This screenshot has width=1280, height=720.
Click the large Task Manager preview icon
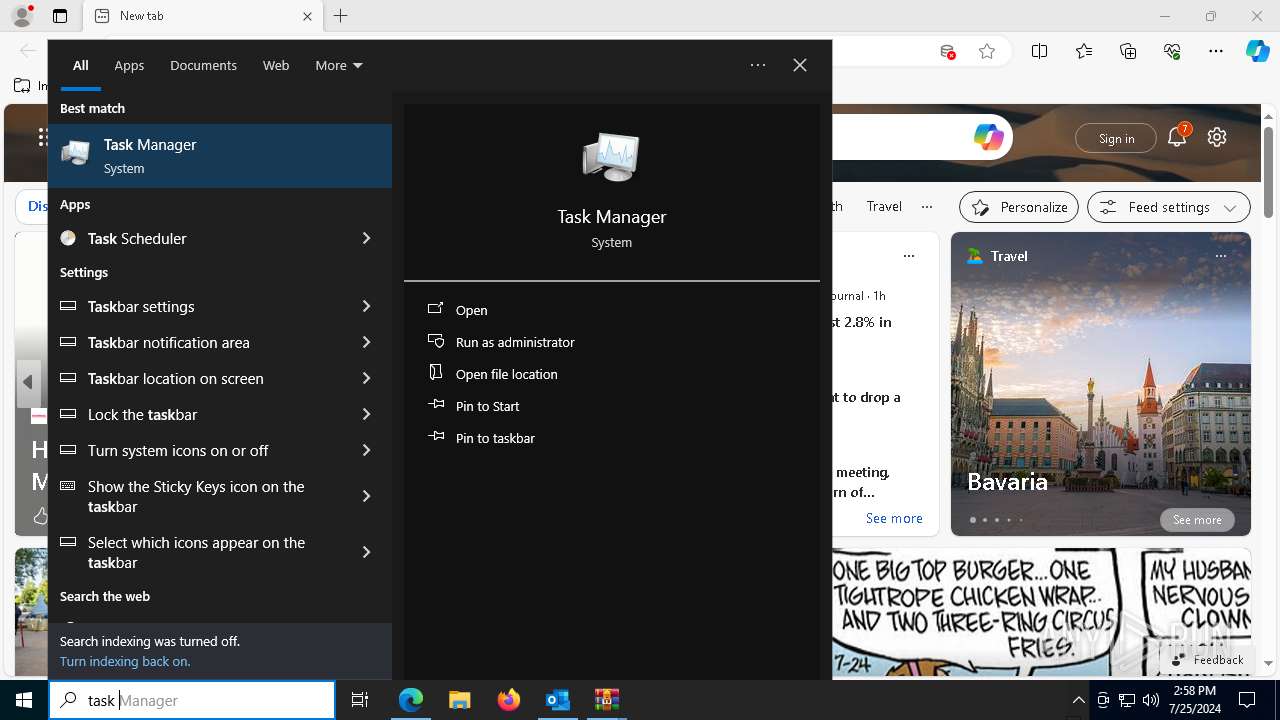[x=611, y=157]
